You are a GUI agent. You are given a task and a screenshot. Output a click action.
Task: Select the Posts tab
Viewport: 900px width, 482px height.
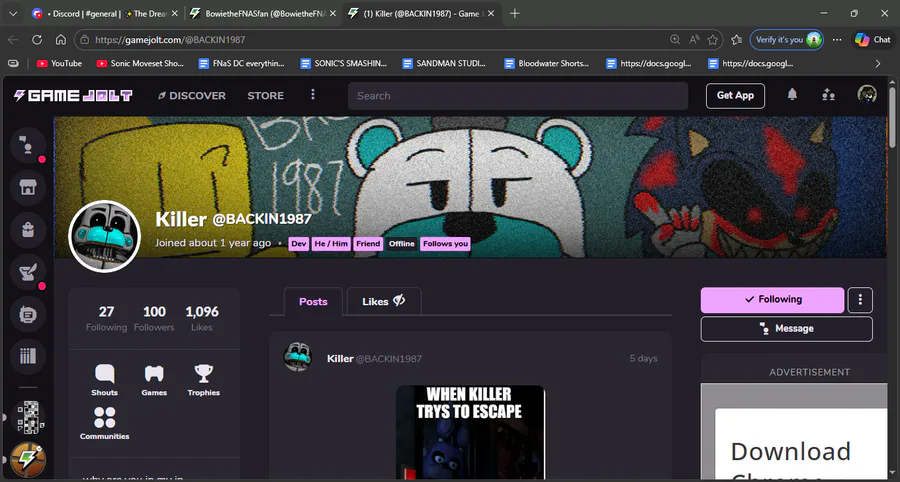pos(313,302)
